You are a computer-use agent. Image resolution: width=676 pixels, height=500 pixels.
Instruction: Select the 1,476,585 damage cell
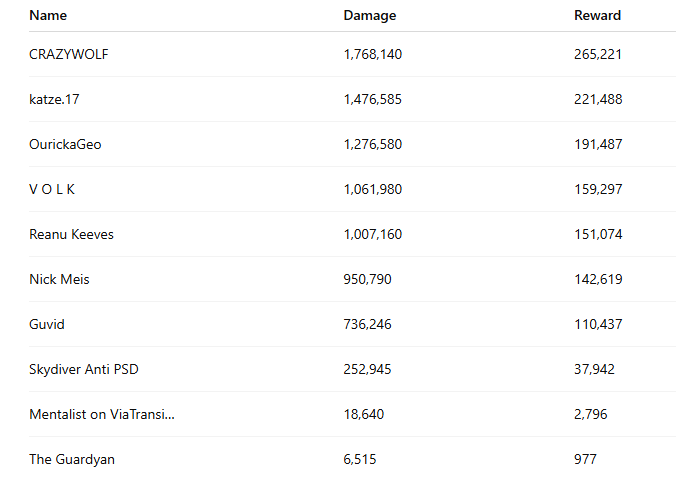(372, 99)
